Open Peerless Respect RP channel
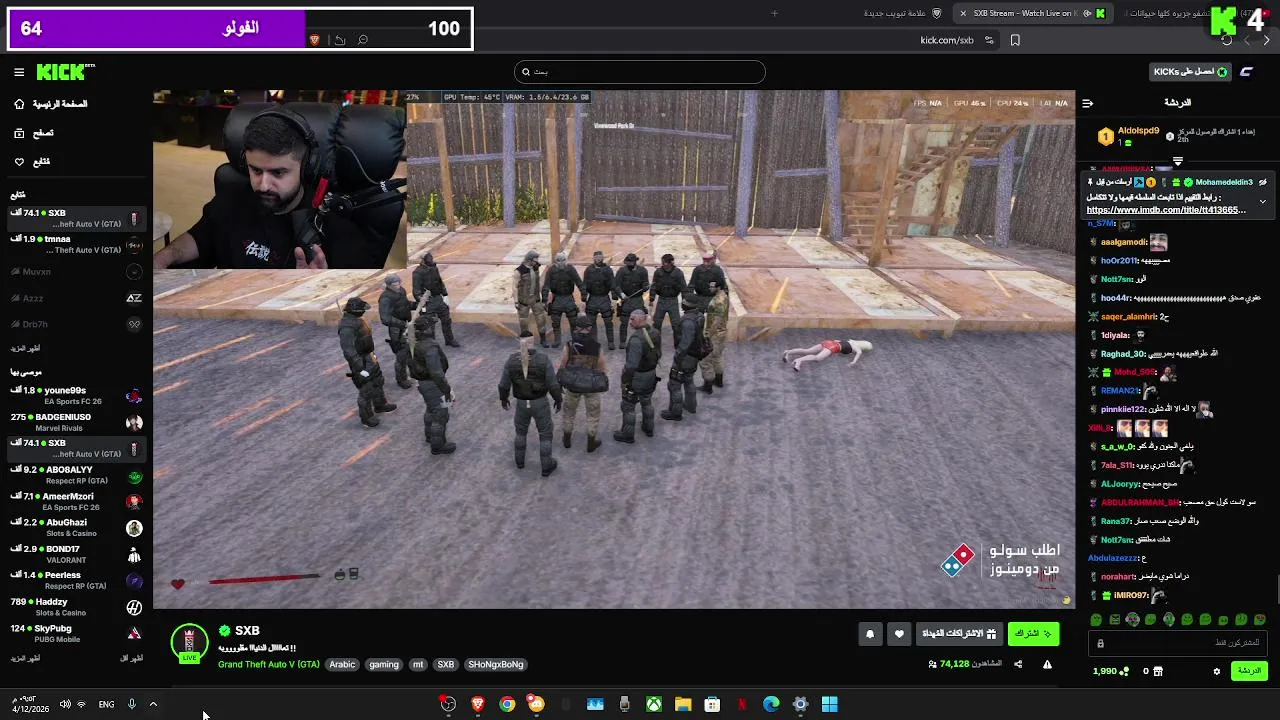The image size is (1280, 720). [77, 580]
